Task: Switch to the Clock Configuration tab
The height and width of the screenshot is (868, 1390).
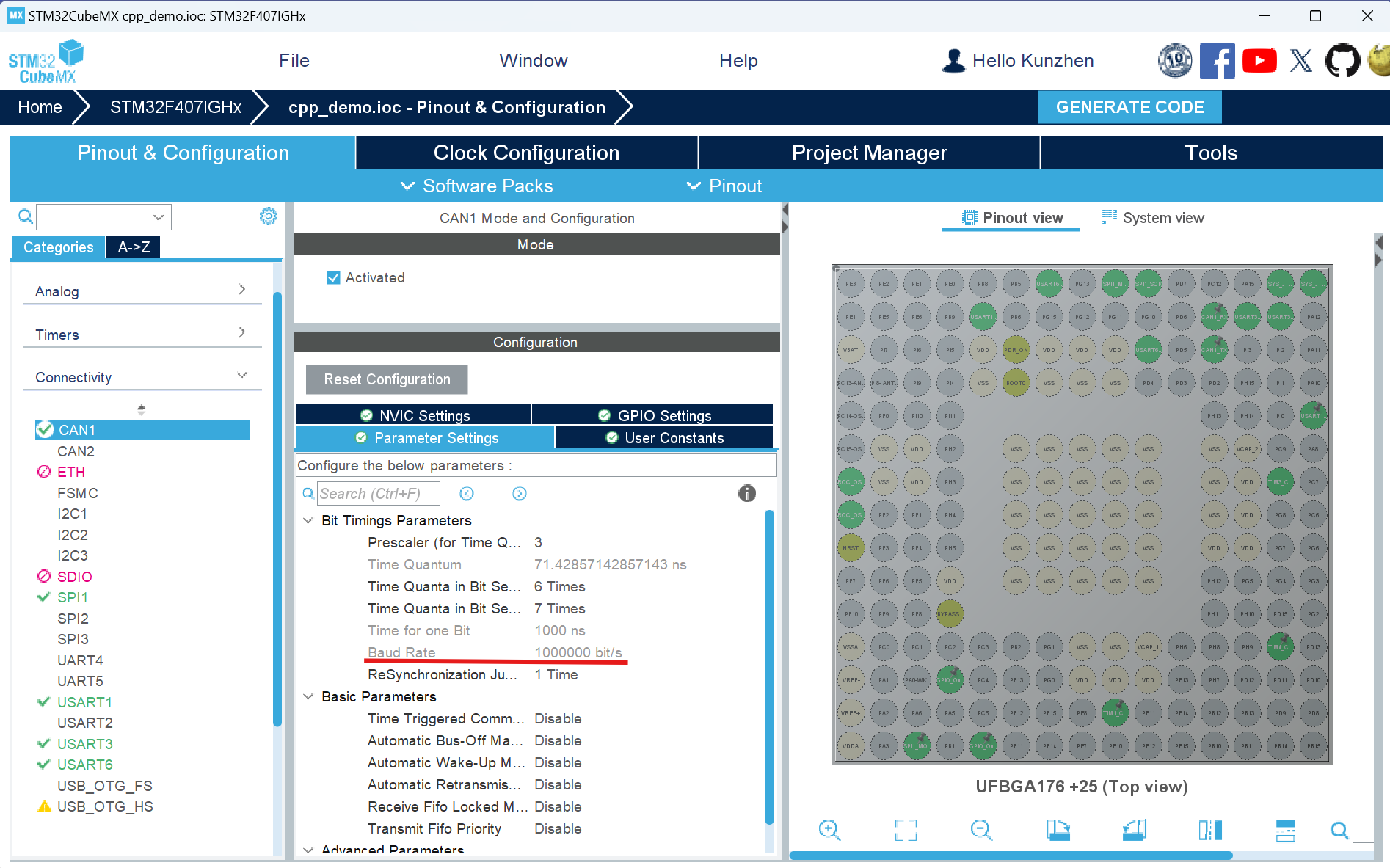Action: [526, 153]
